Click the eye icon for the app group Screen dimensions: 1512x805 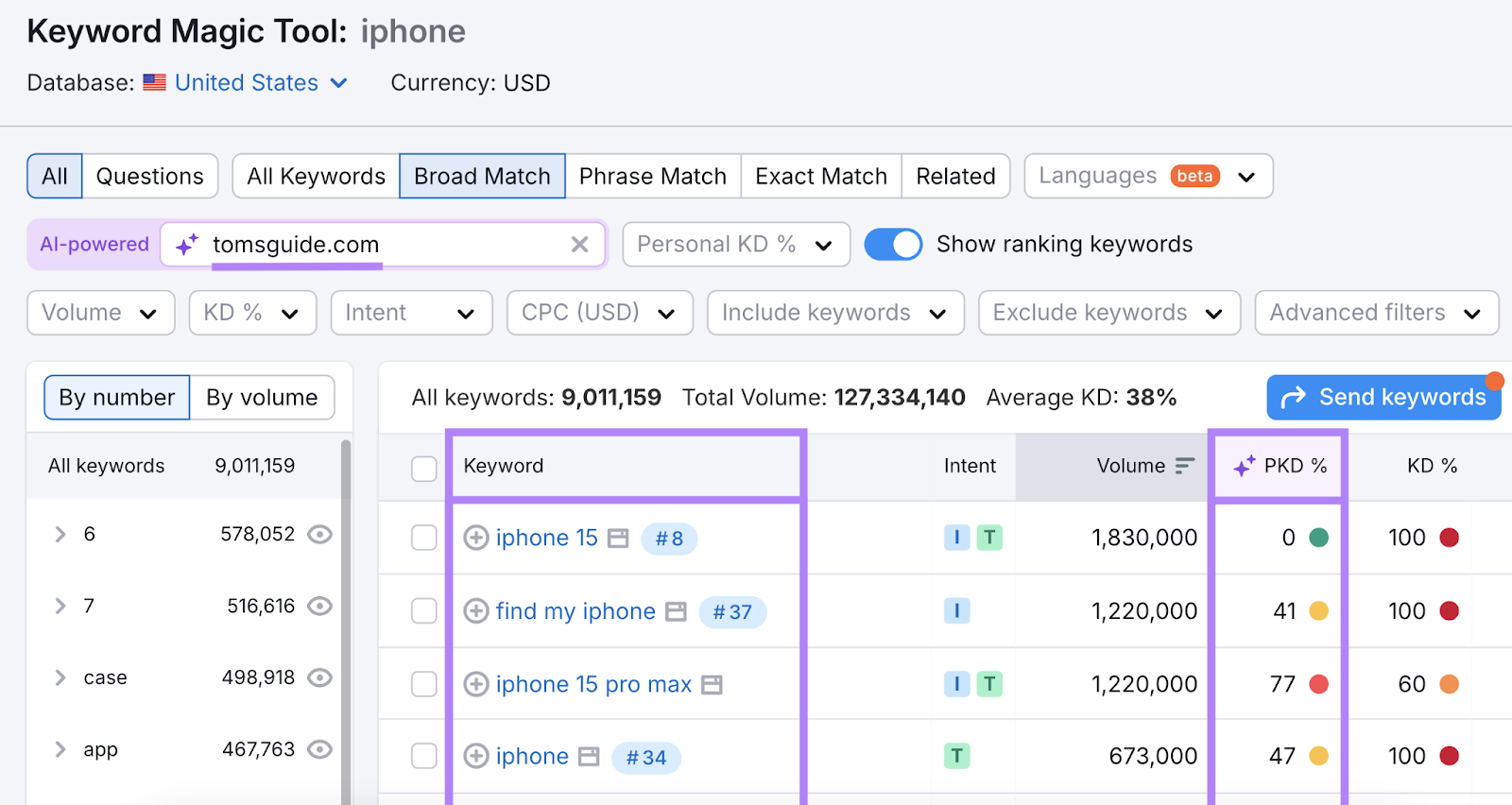coord(320,749)
